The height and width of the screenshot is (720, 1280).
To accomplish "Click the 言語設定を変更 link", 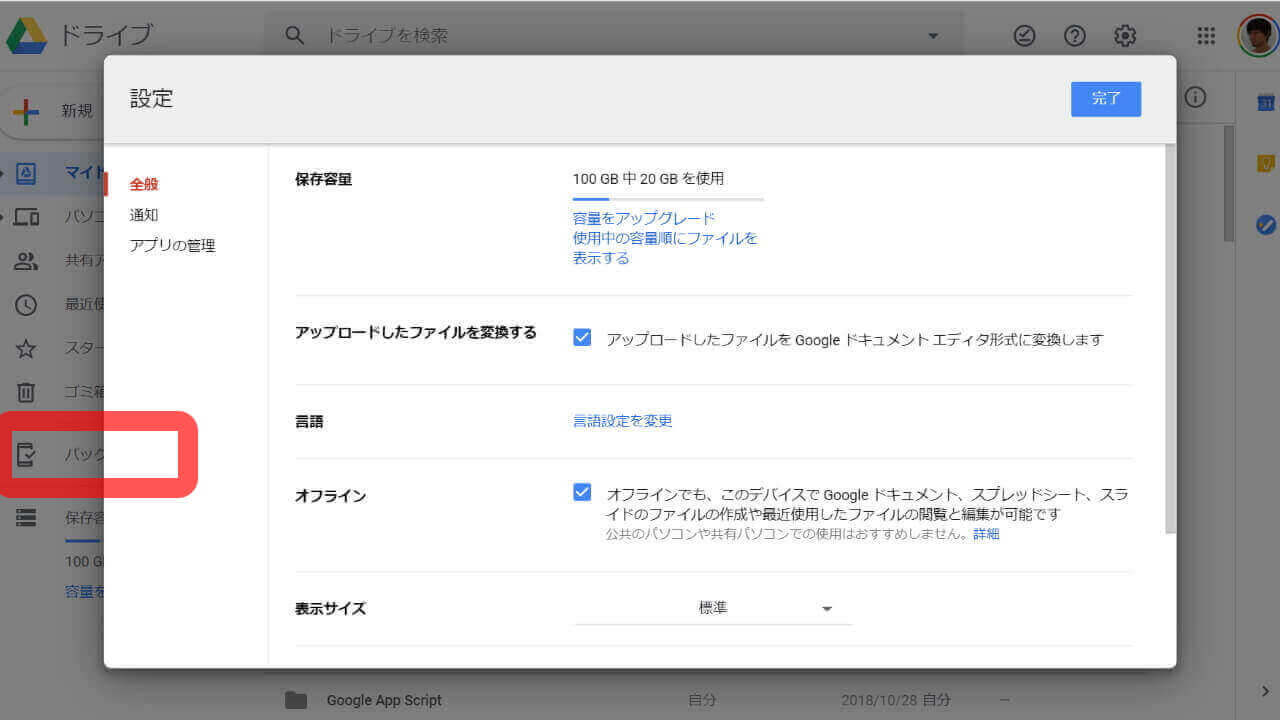I will coord(622,421).
